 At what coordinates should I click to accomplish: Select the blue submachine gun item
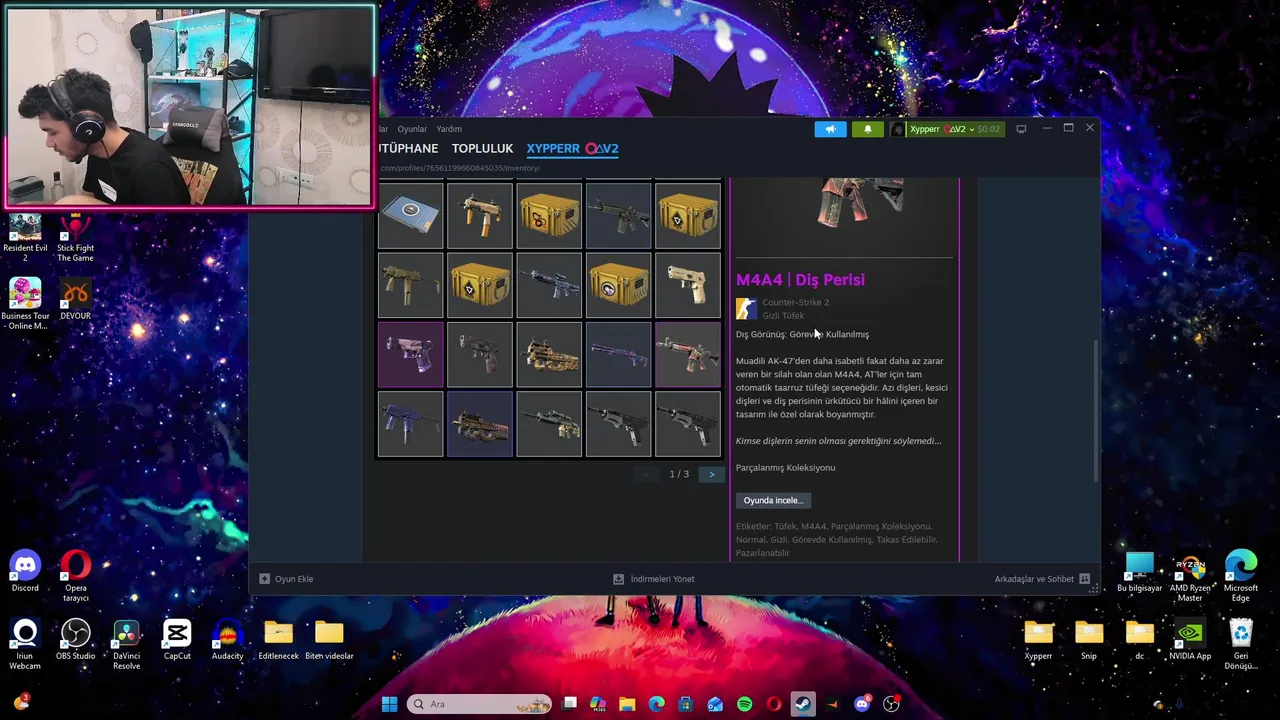coord(410,424)
